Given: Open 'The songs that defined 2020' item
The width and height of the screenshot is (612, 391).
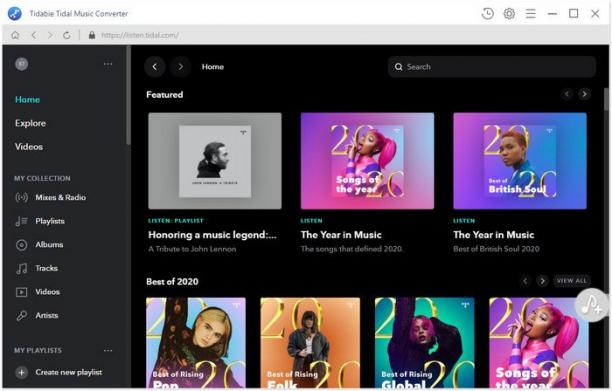Looking at the screenshot, I should pyautogui.click(x=351, y=249).
